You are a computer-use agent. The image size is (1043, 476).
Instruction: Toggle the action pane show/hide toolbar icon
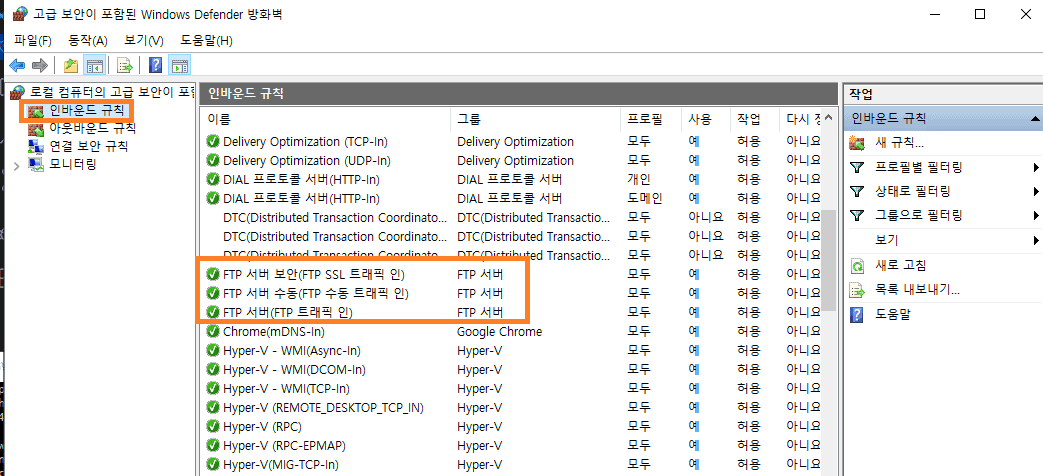click(180, 65)
